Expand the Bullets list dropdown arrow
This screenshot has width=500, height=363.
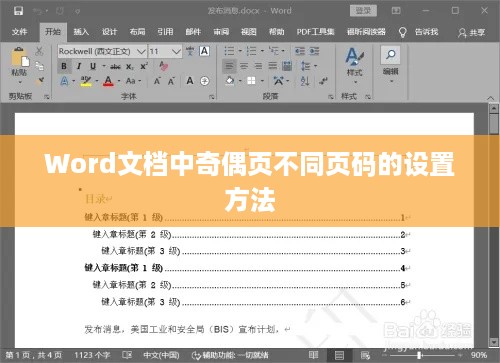click(240, 51)
